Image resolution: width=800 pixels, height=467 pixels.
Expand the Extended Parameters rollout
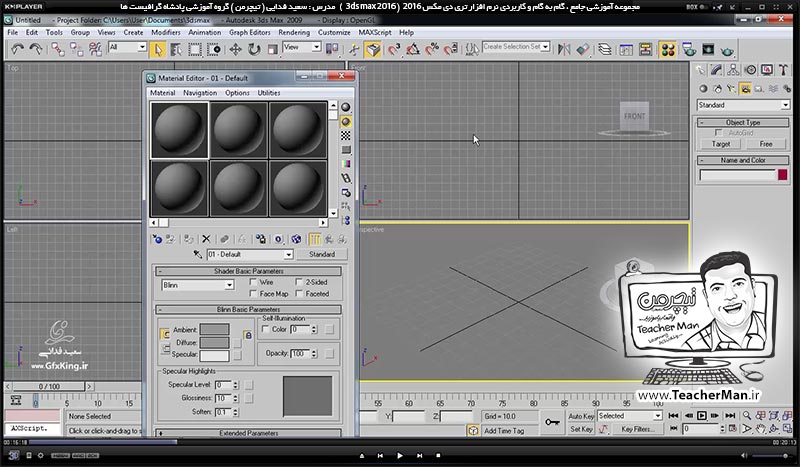(248, 433)
